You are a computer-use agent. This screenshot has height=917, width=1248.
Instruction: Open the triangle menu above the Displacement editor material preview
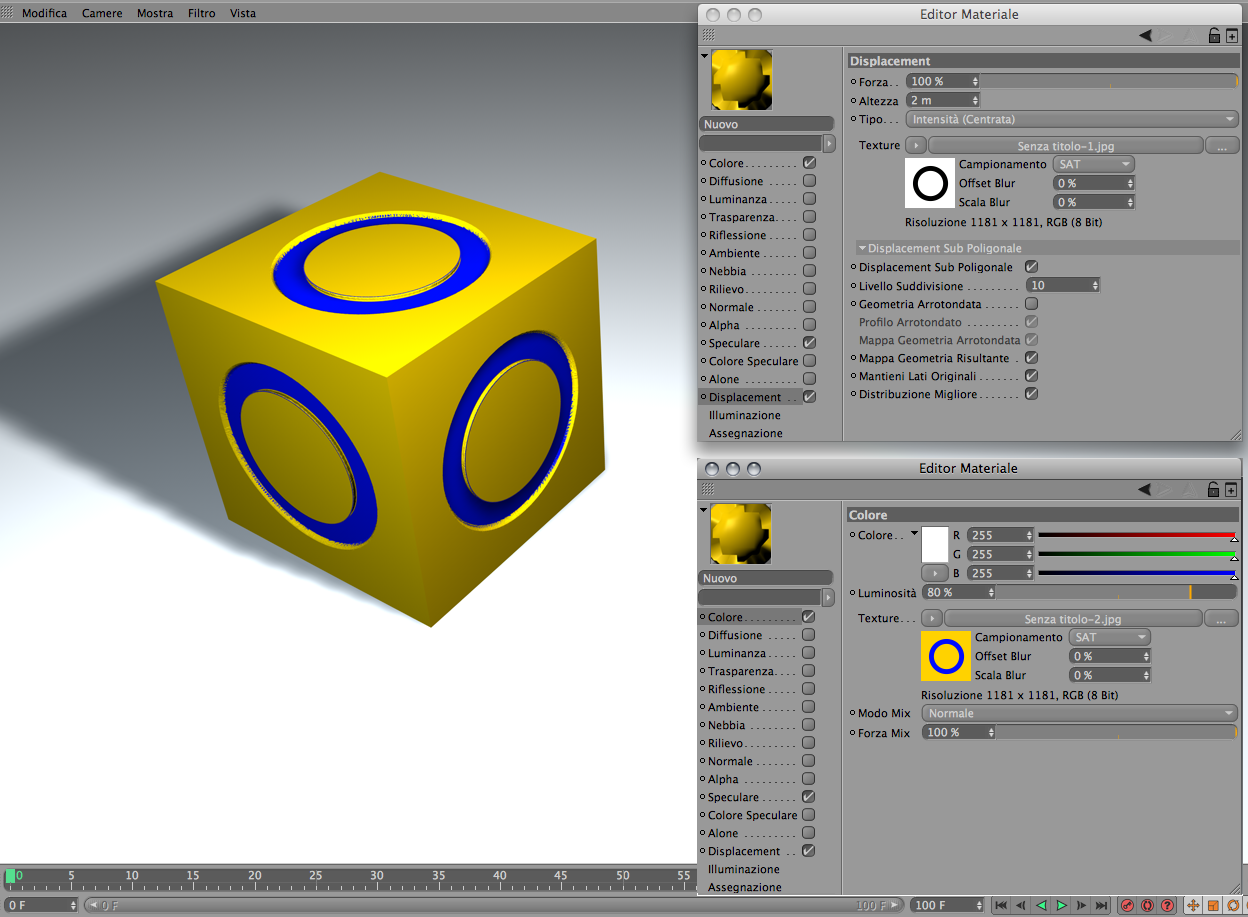point(704,55)
